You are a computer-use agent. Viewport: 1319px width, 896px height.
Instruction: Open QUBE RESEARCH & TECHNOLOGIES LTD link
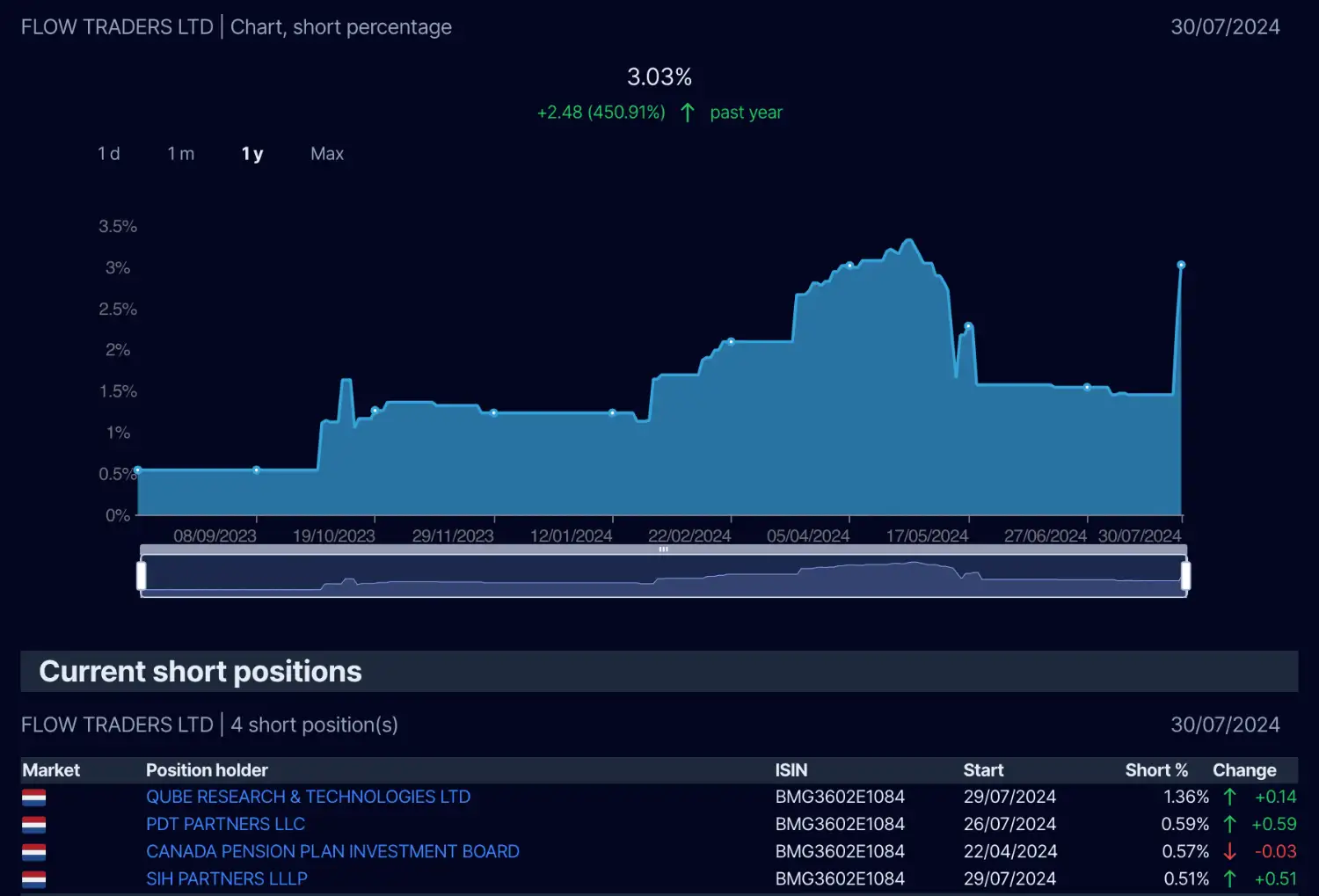tap(309, 797)
